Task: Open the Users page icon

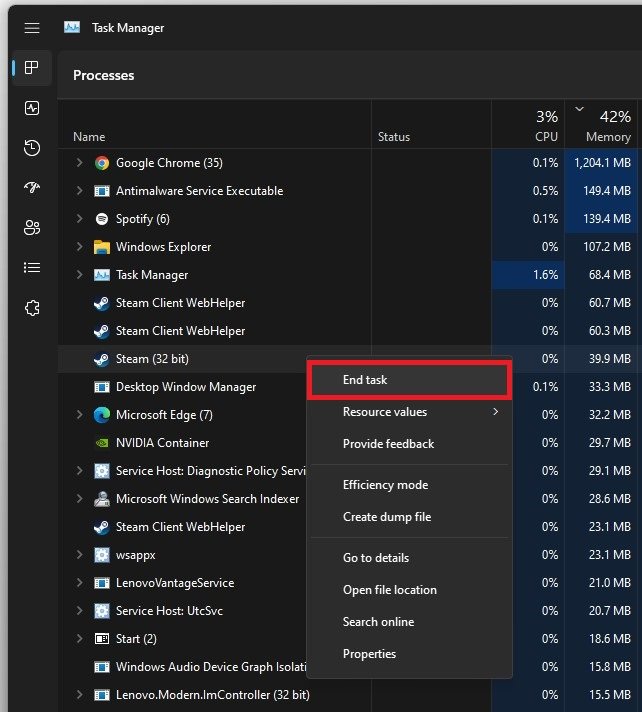Action: point(32,228)
